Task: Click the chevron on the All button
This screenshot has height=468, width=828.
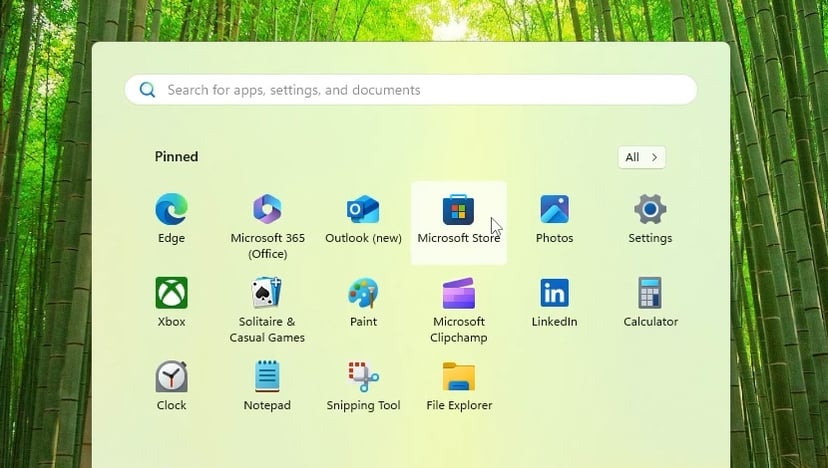Action: click(x=654, y=157)
